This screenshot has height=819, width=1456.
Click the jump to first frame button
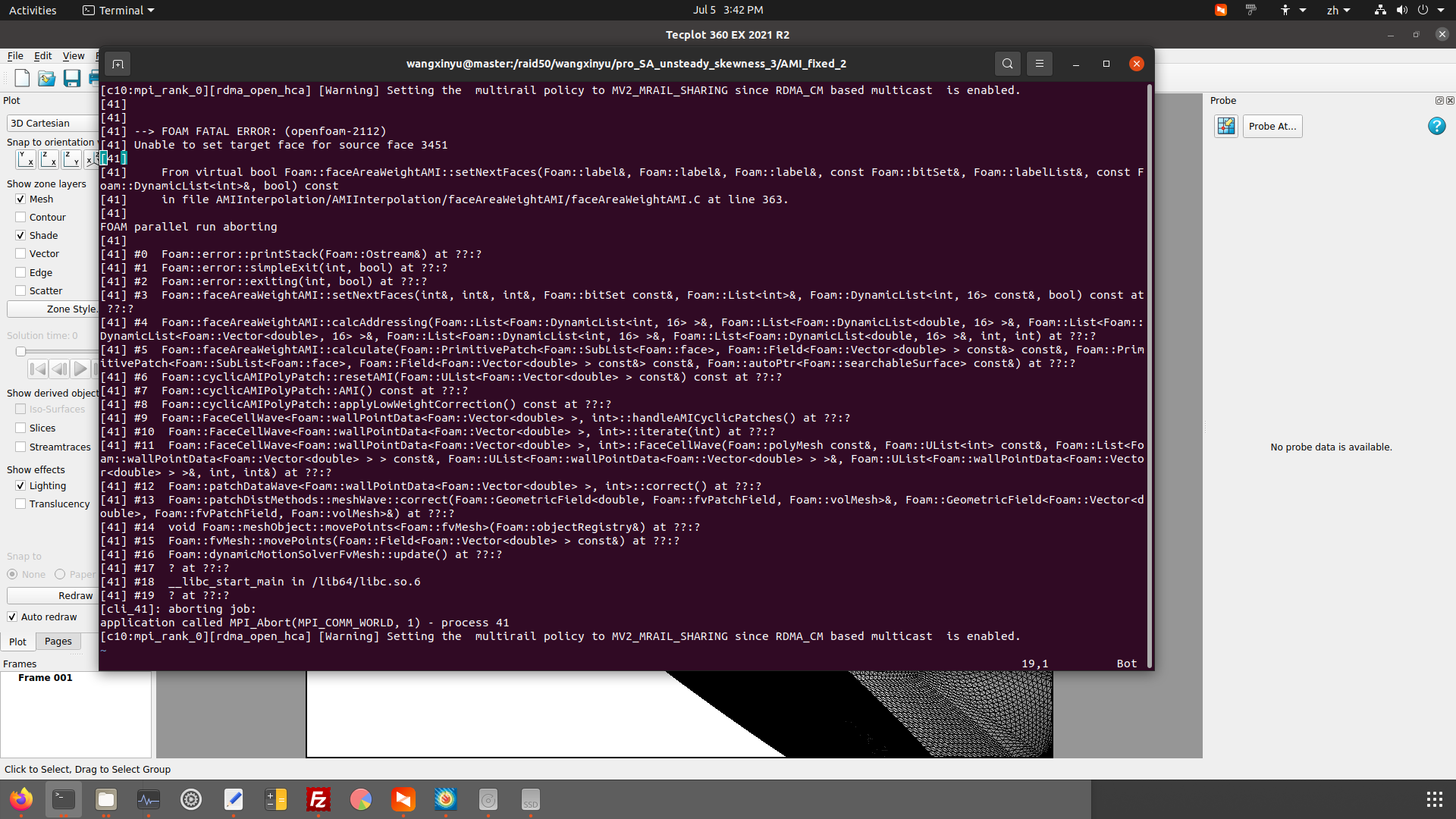tap(37, 369)
